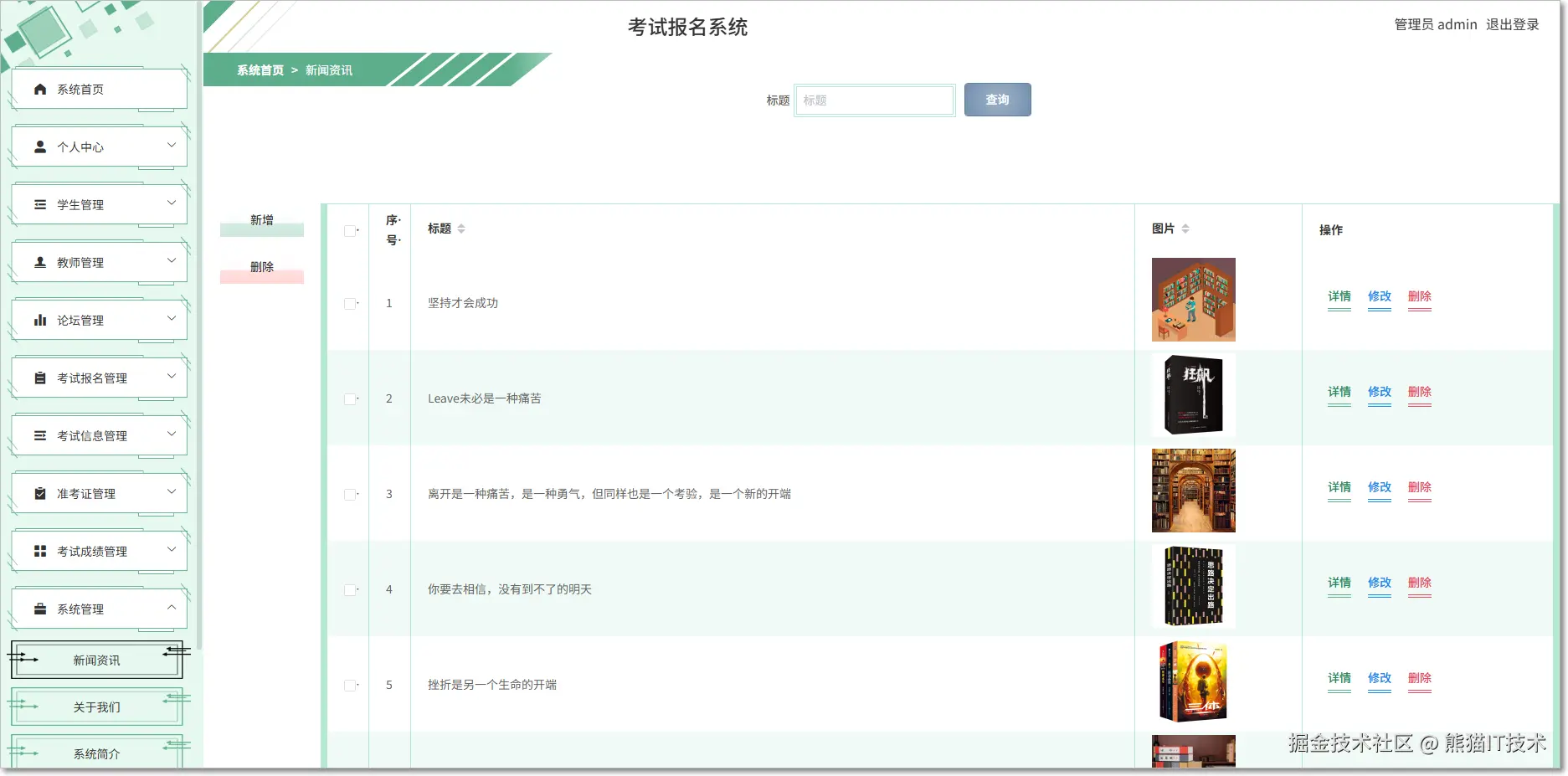The height and width of the screenshot is (776, 1568).
Task: Click 删除 for row 5 挫折是另一个生命的开端
Action: 1420,679
